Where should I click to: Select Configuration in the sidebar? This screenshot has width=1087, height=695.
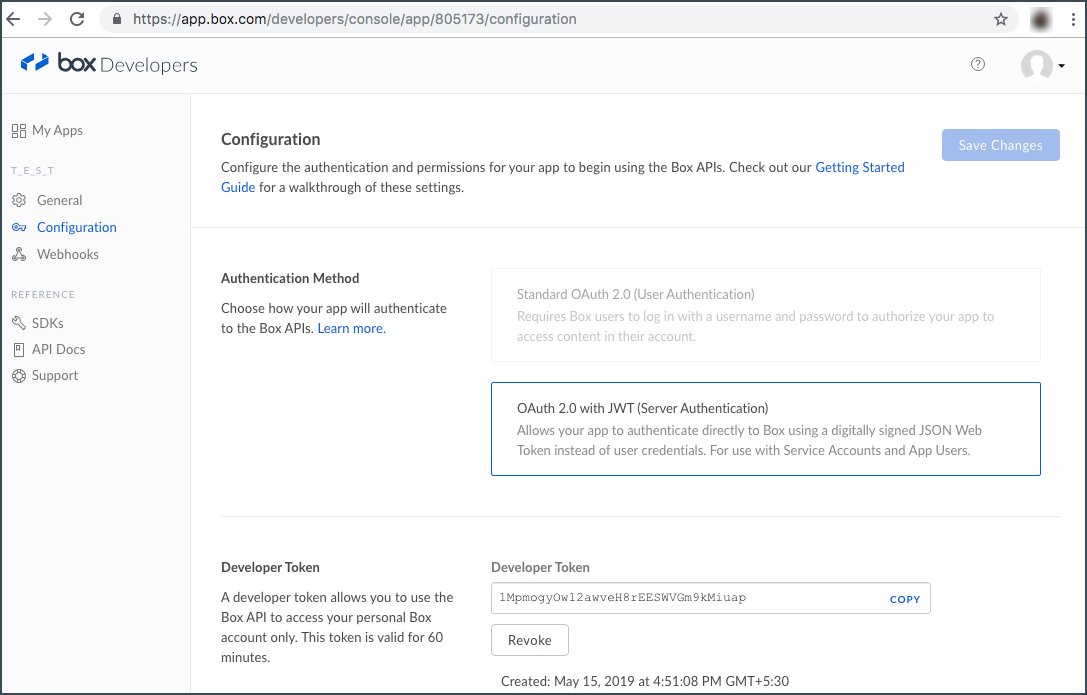(x=77, y=227)
